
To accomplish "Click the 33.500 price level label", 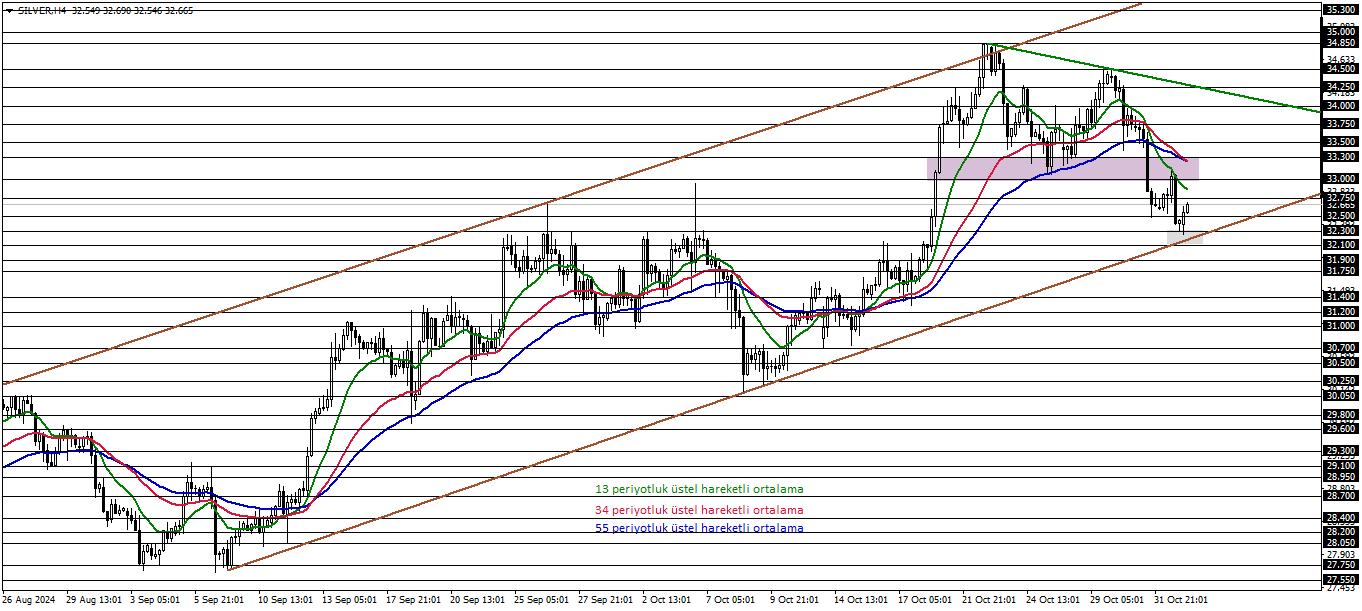I will [1340, 142].
